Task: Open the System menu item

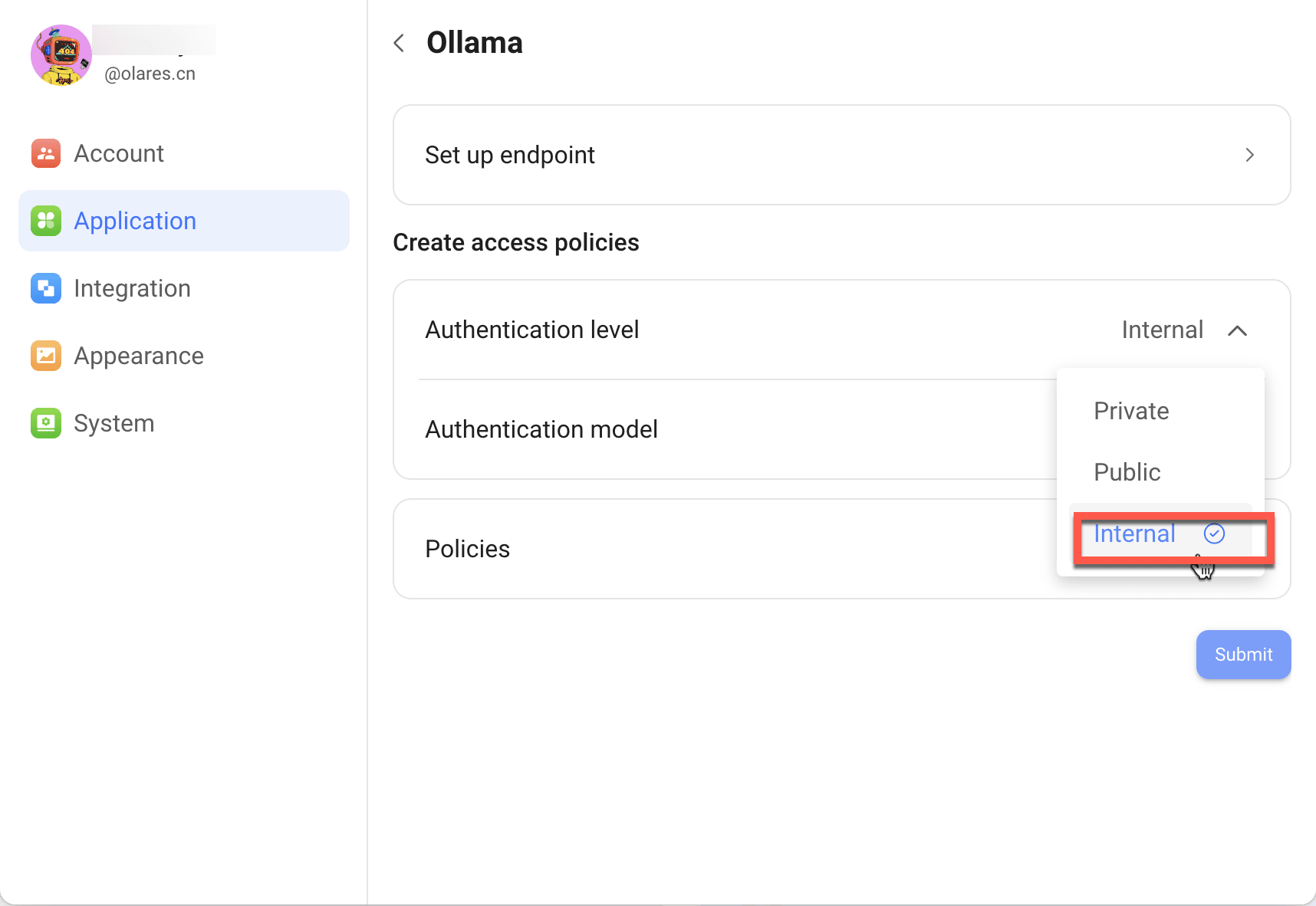Action: (114, 423)
